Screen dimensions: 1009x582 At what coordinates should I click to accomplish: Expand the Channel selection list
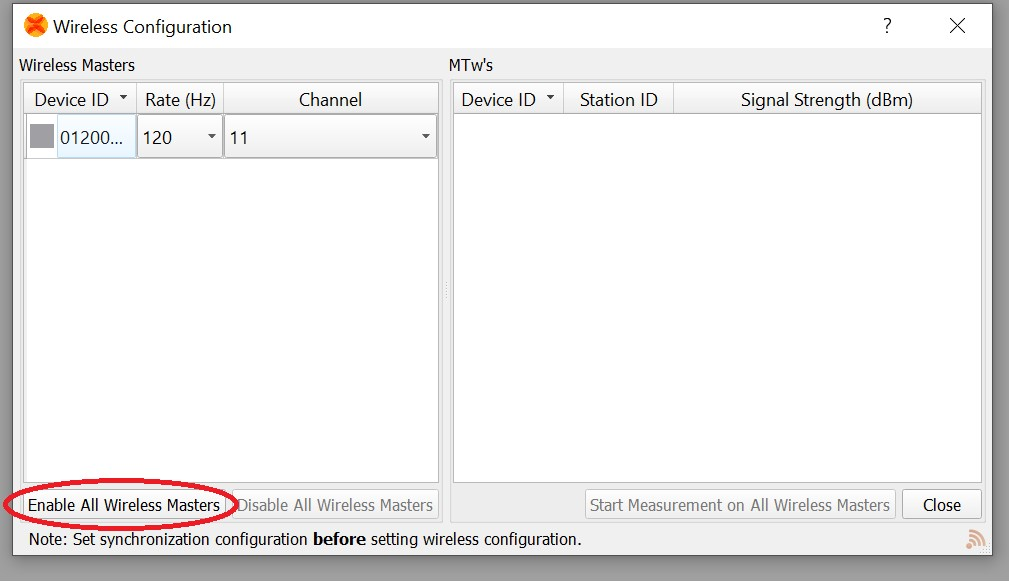point(427,136)
